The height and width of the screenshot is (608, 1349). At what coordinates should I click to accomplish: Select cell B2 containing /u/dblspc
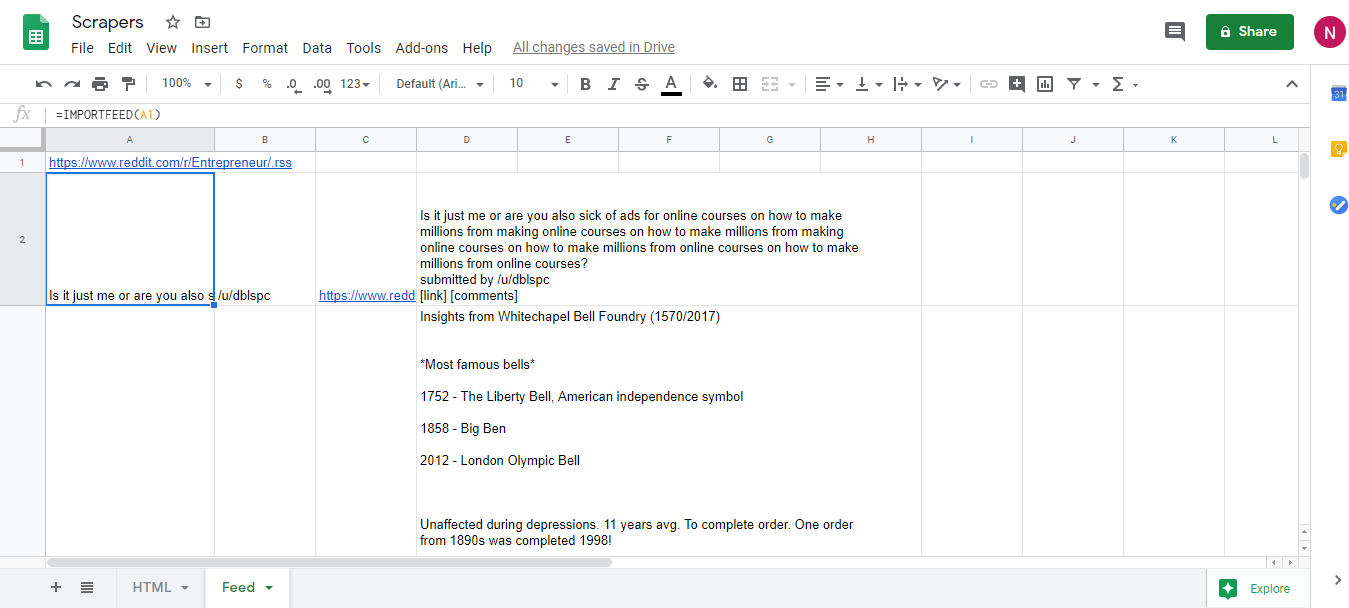coord(265,239)
